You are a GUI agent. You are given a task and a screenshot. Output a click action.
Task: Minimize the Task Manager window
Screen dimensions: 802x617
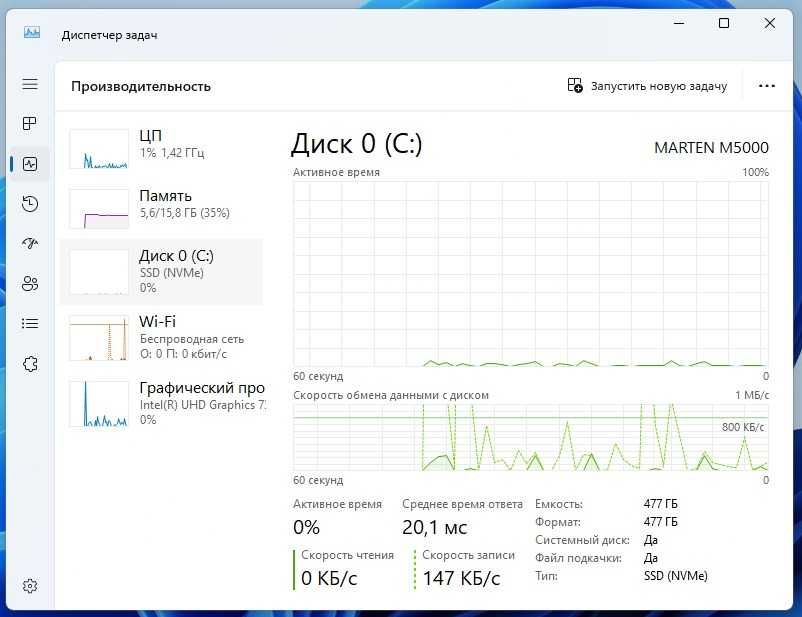tap(679, 23)
